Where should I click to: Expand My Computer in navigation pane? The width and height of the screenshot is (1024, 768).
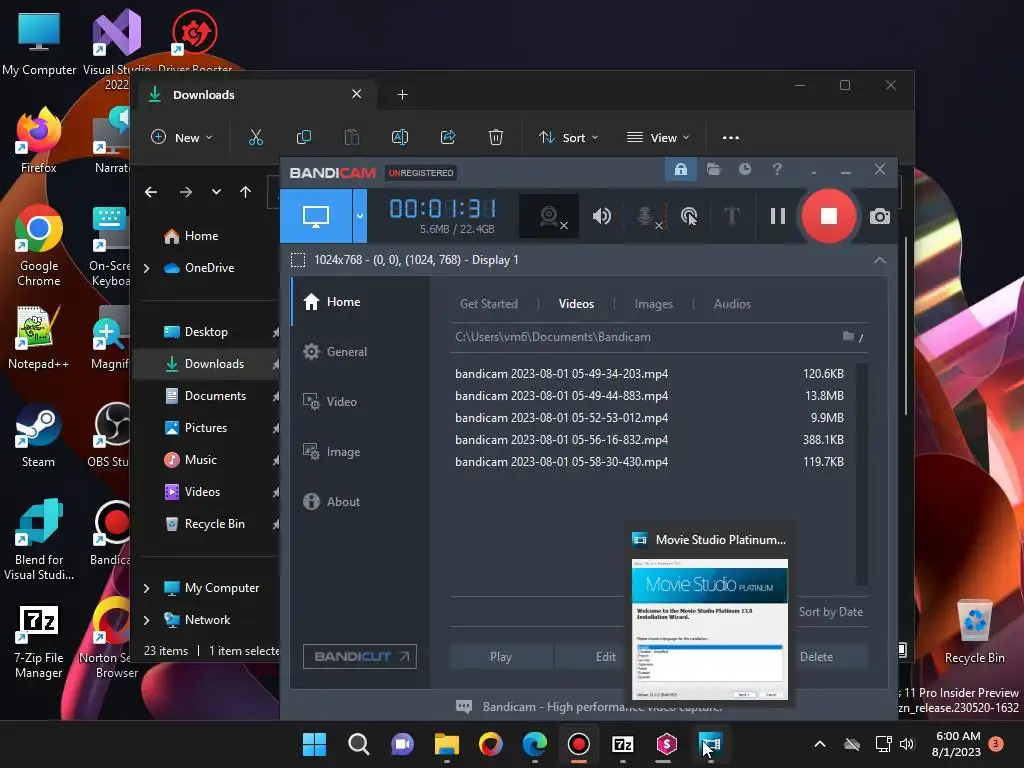pyautogui.click(x=146, y=588)
